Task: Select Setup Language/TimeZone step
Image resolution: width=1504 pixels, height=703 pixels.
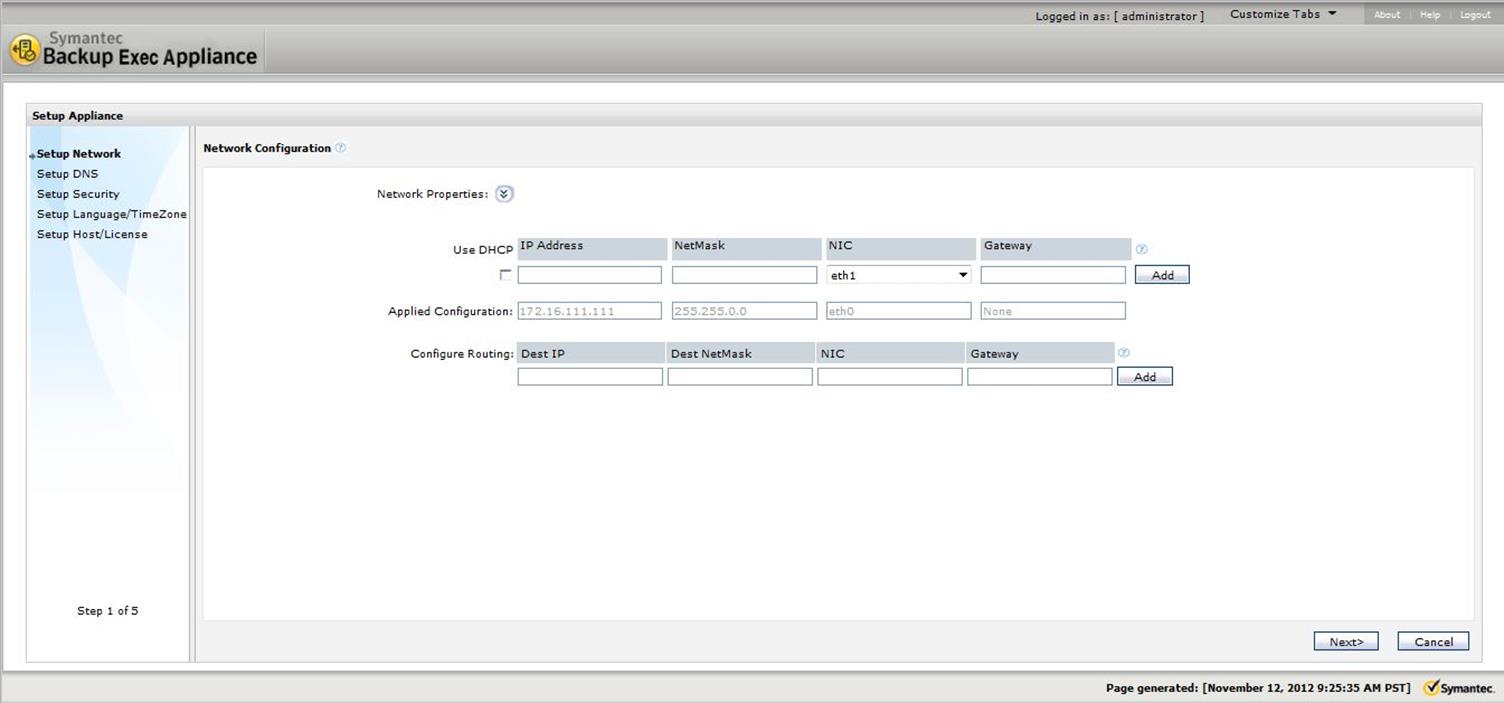Action: (112, 214)
